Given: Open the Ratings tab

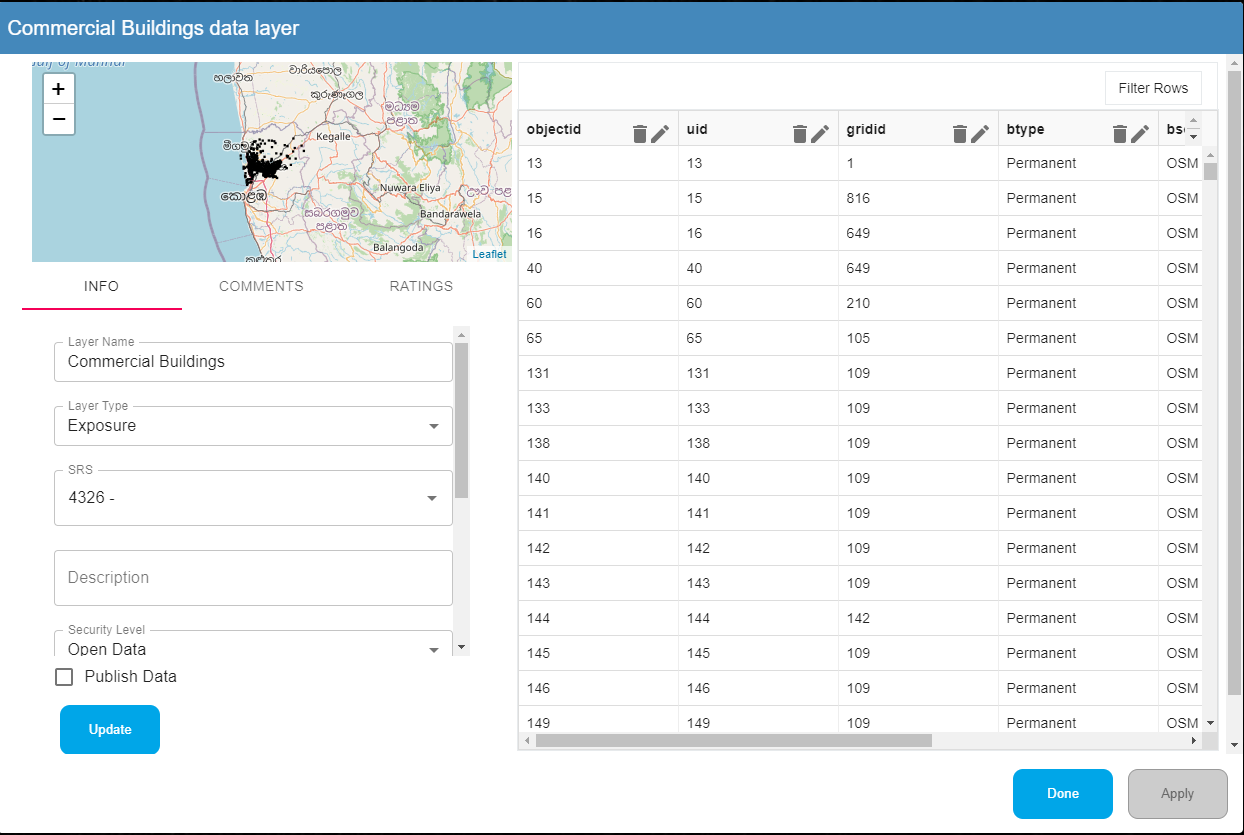Looking at the screenshot, I should point(421,286).
